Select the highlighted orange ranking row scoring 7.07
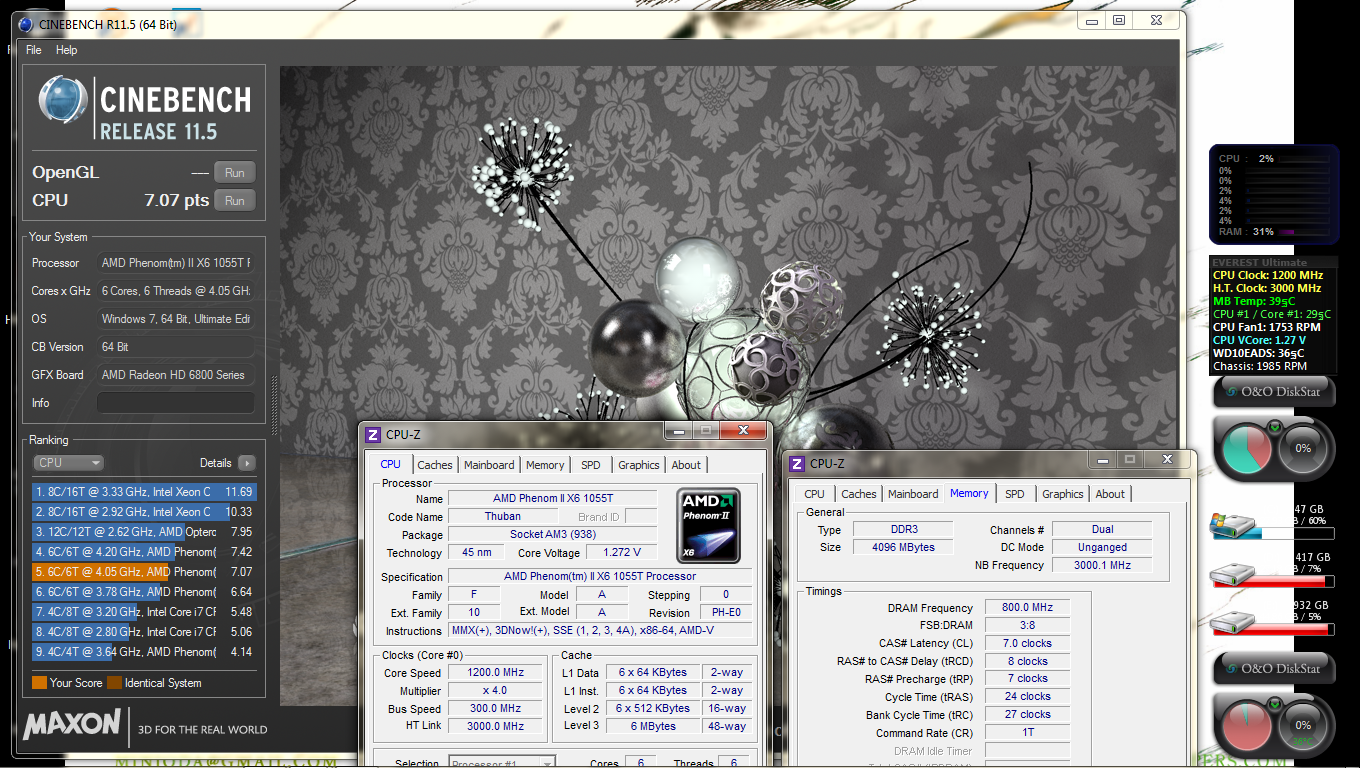Image resolution: width=1360 pixels, height=768 pixels. pyautogui.click(x=144, y=572)
